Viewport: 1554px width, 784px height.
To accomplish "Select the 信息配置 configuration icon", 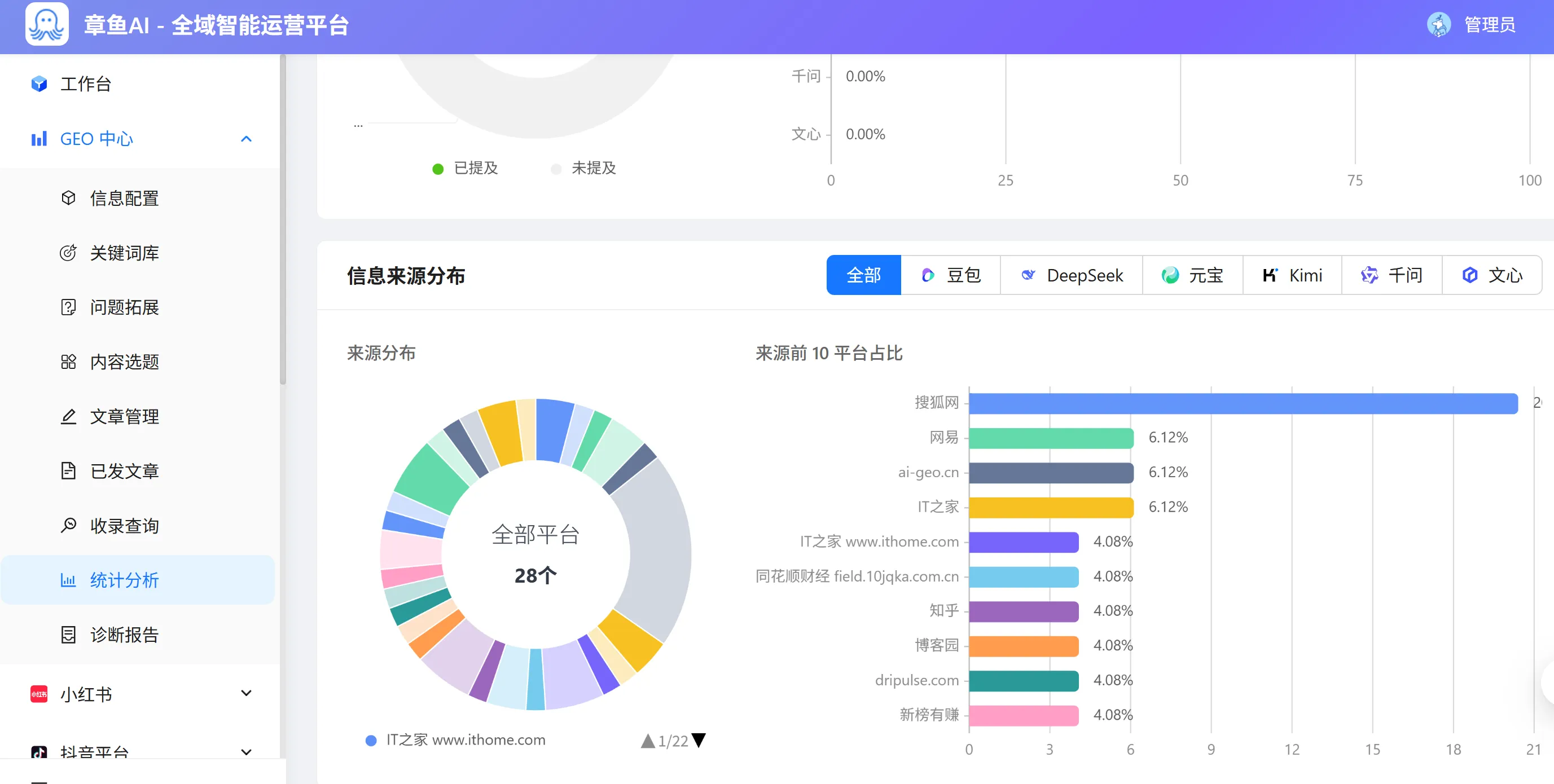I will coord(68,198).
